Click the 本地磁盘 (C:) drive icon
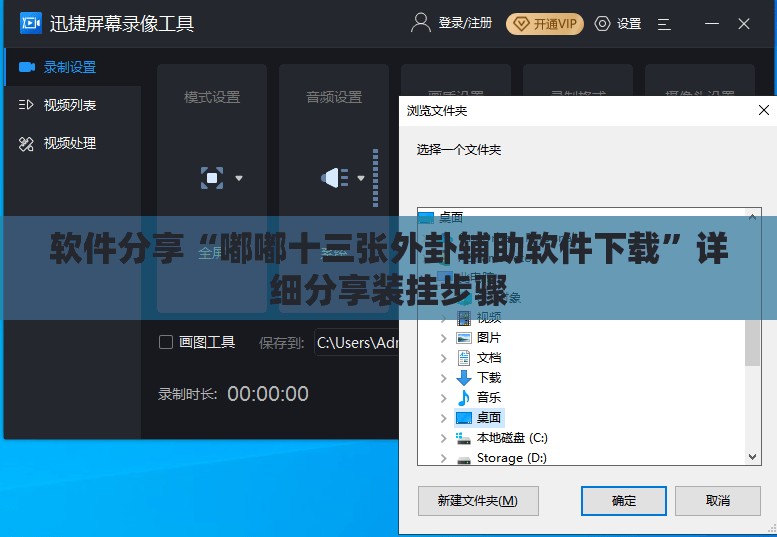Viewport: 777px width, 537px height. tap(463, 438)
